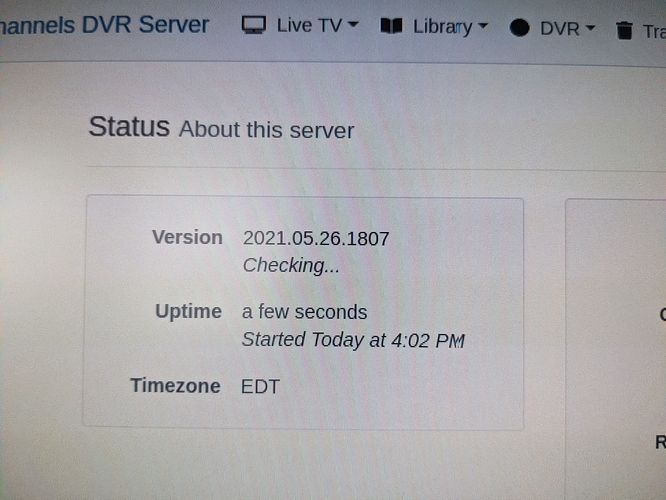Open the DVR menu
This screenshot has width=666, height=500.
[x=552, y=28]
